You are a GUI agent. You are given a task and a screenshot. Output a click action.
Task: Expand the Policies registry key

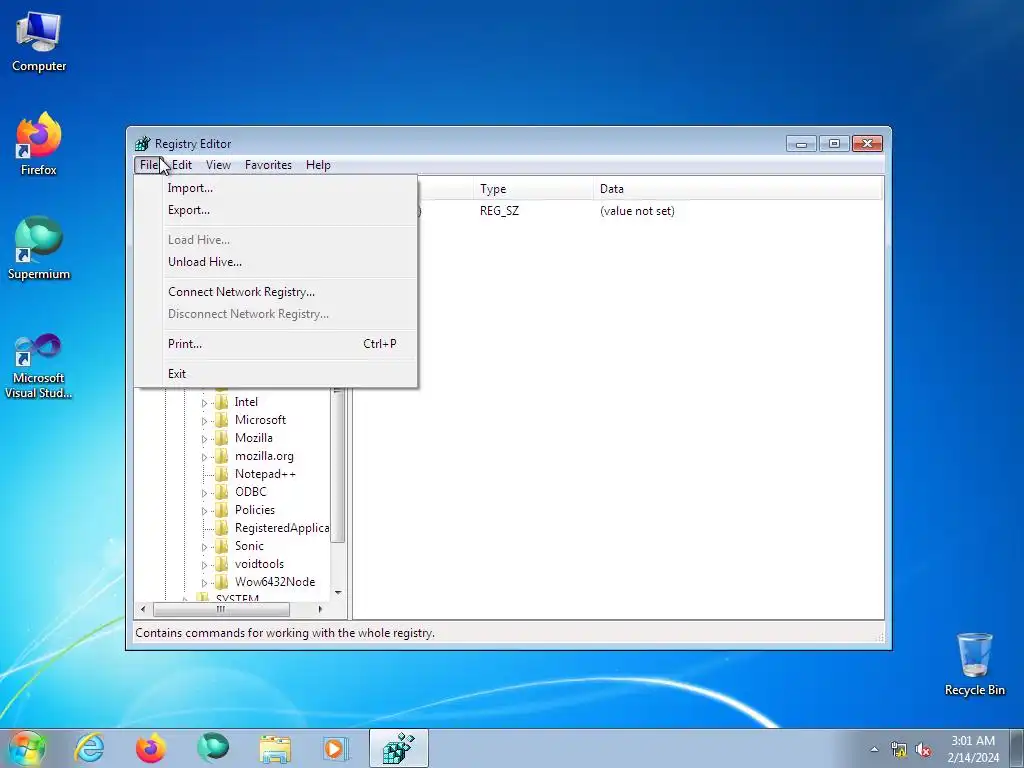(204, 511)
